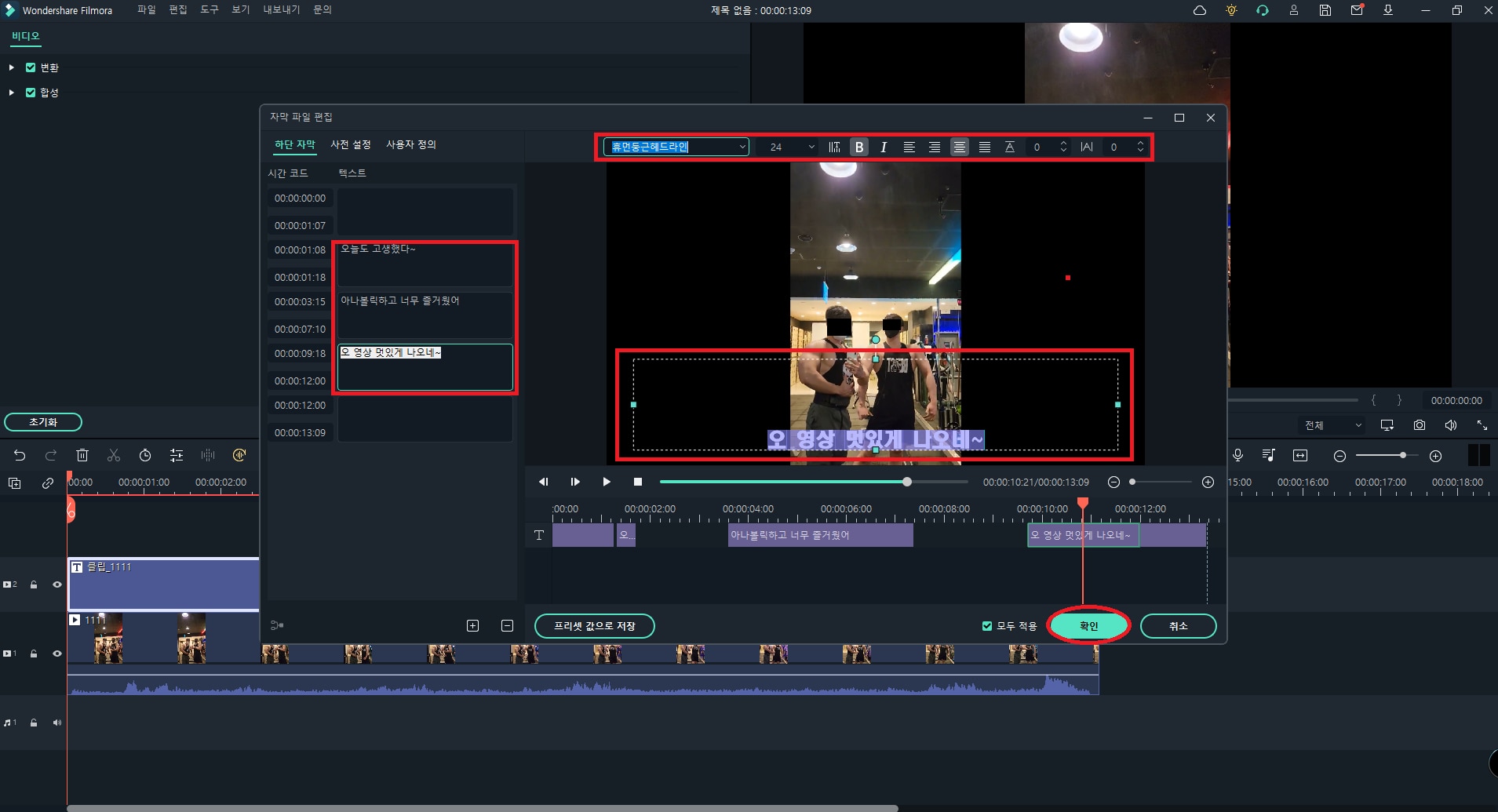Open the headset support icon
This screenshot has height=812, width=1498.
tap(1263, 10)
